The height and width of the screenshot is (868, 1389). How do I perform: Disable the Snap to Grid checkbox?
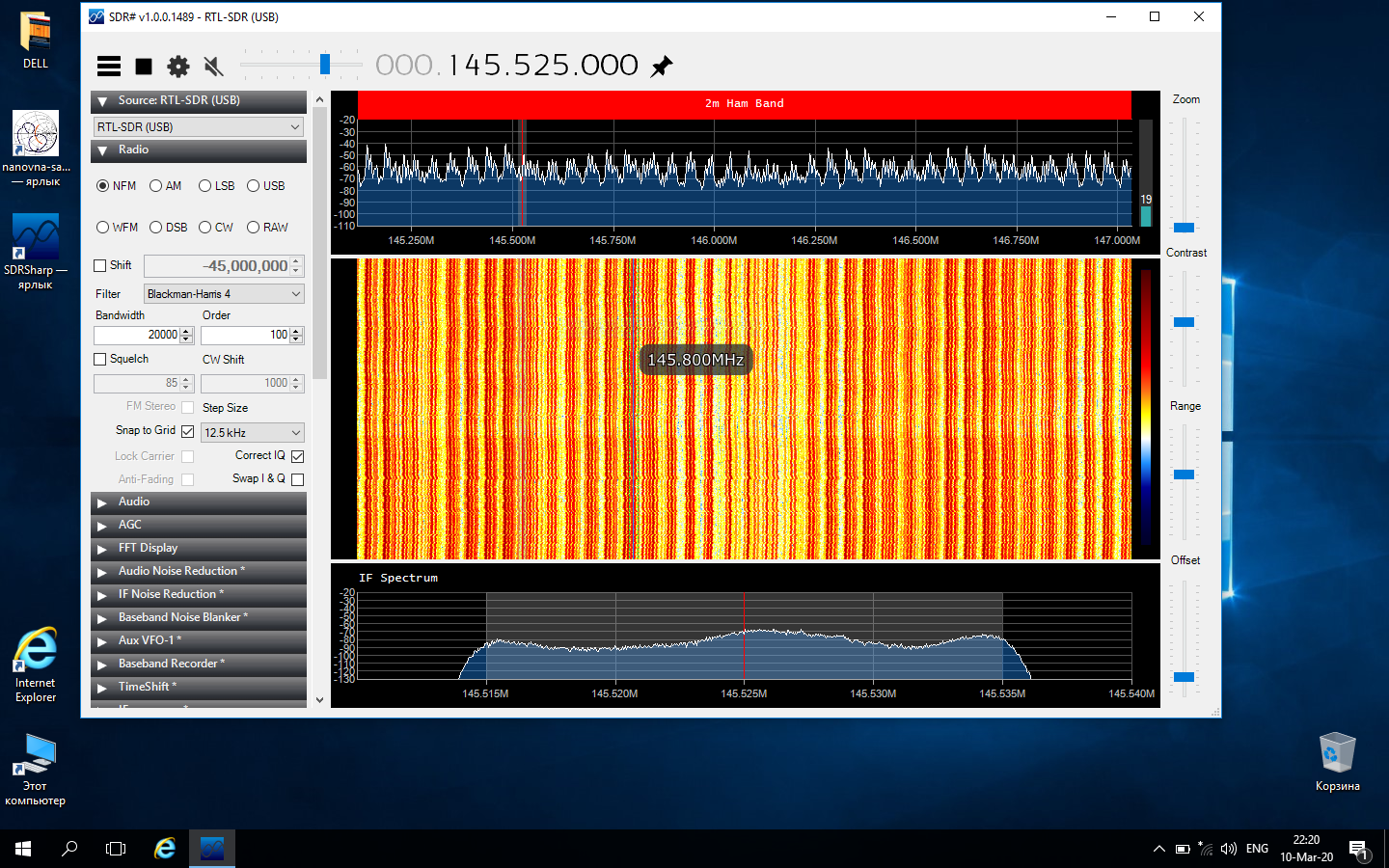pyautogui.click(x=188, y=431)
